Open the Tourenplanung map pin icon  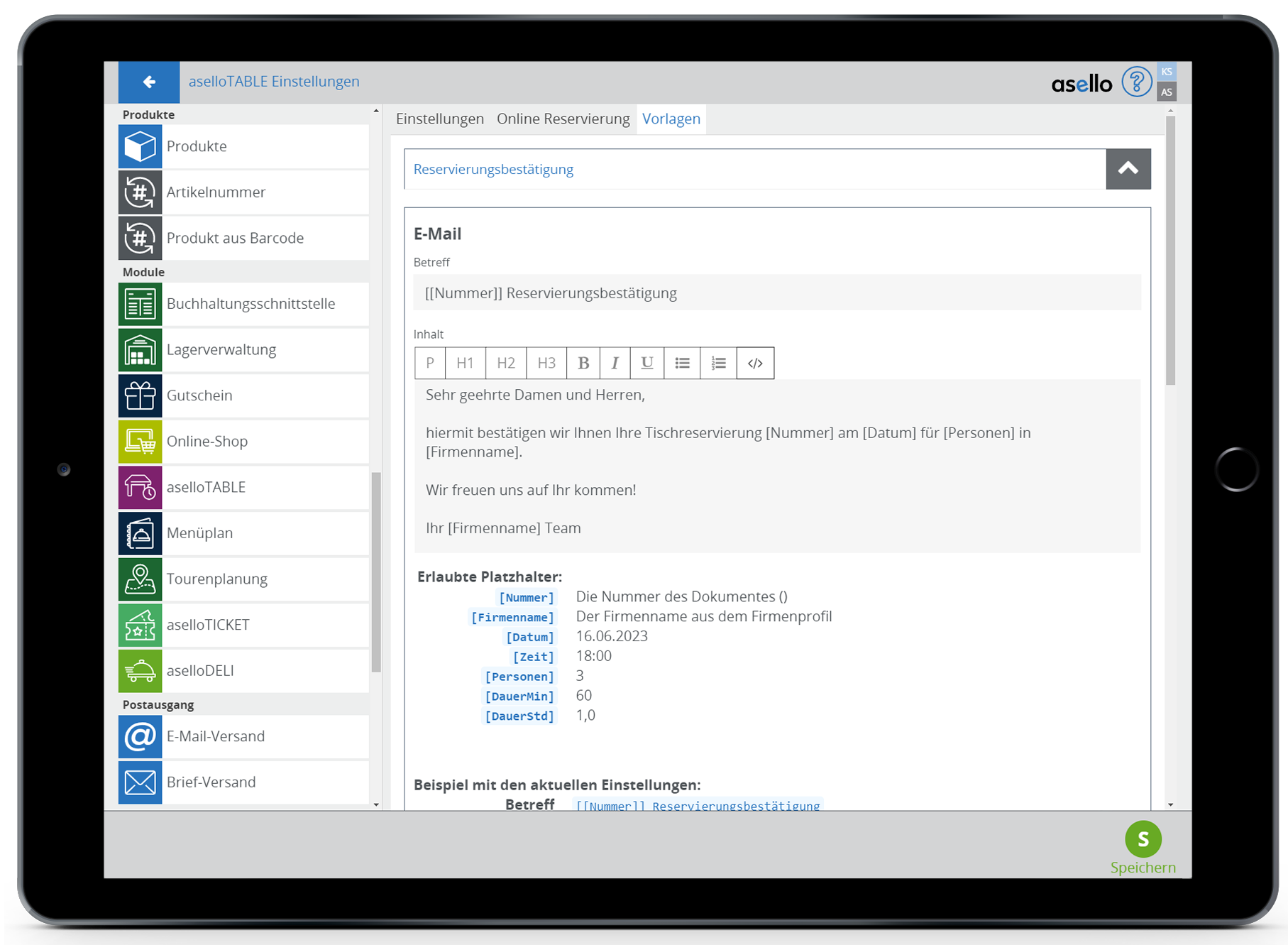click(x=141, y=579)
